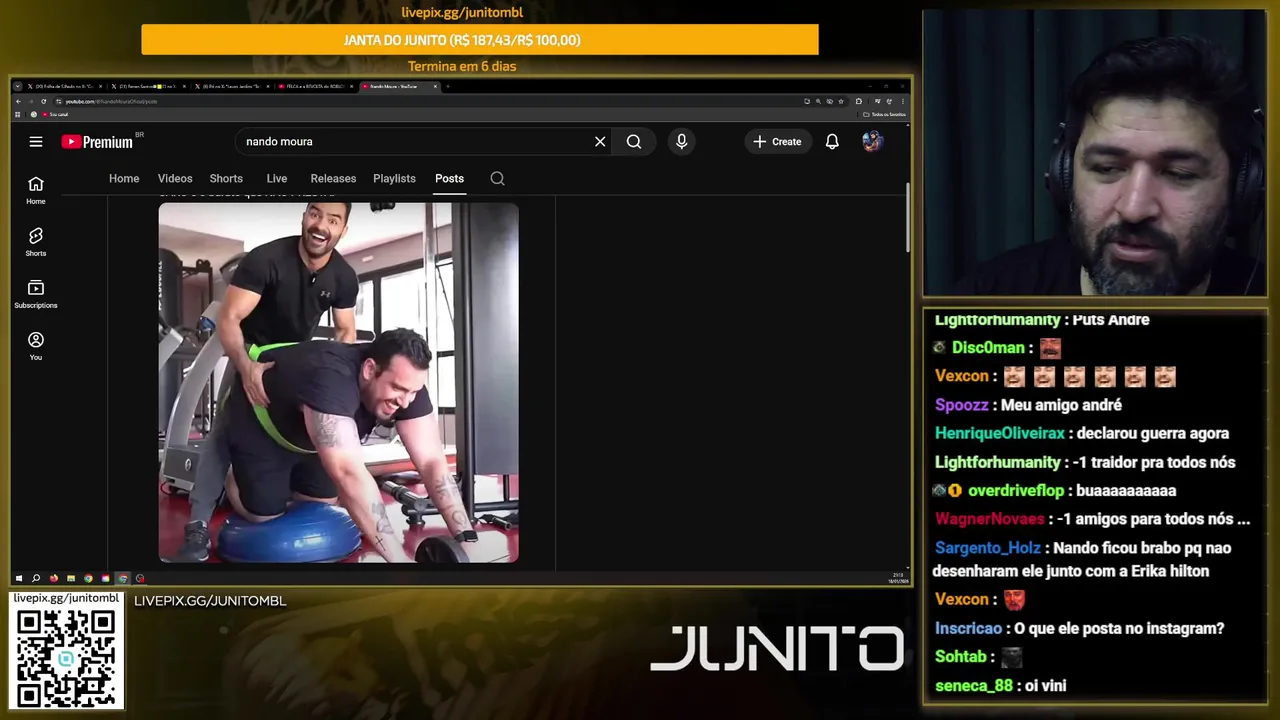
Task: Open YouTube notifications bell
Action: pyautogui.click(x=832, y=142)
